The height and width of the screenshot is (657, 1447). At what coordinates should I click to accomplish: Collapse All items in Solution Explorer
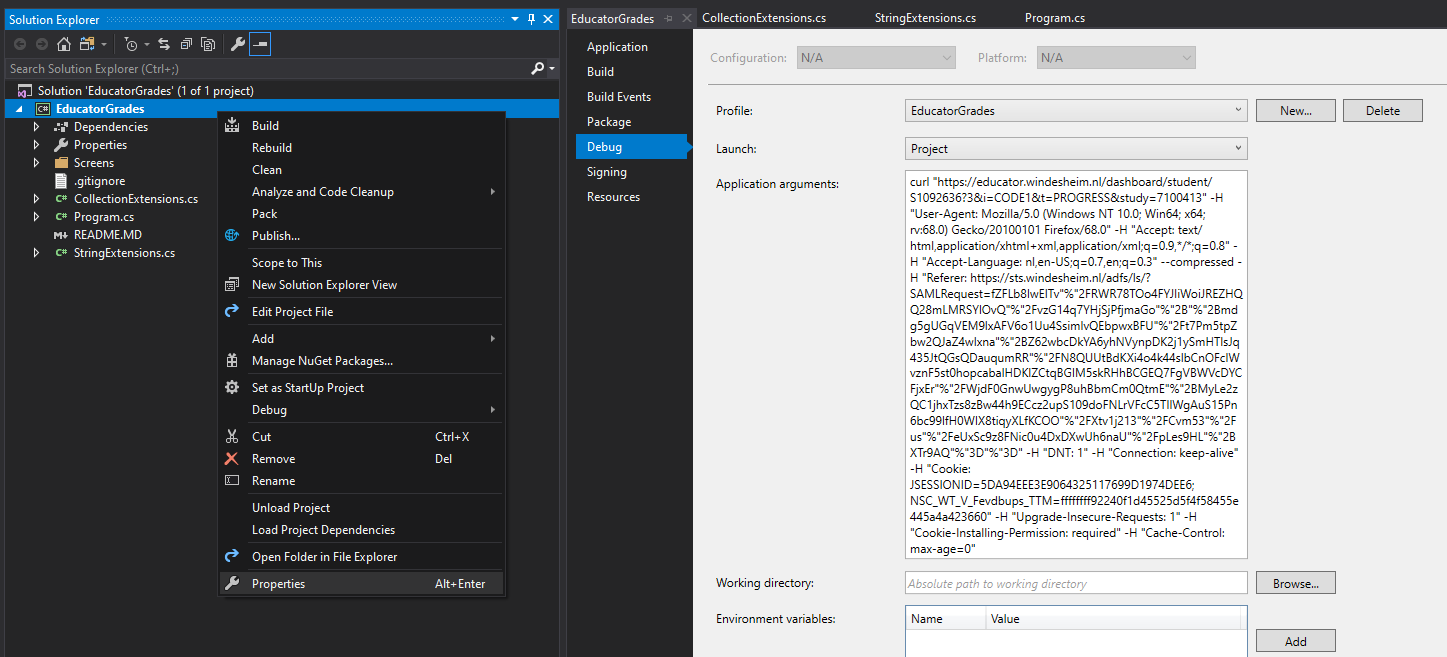[186, 44]
